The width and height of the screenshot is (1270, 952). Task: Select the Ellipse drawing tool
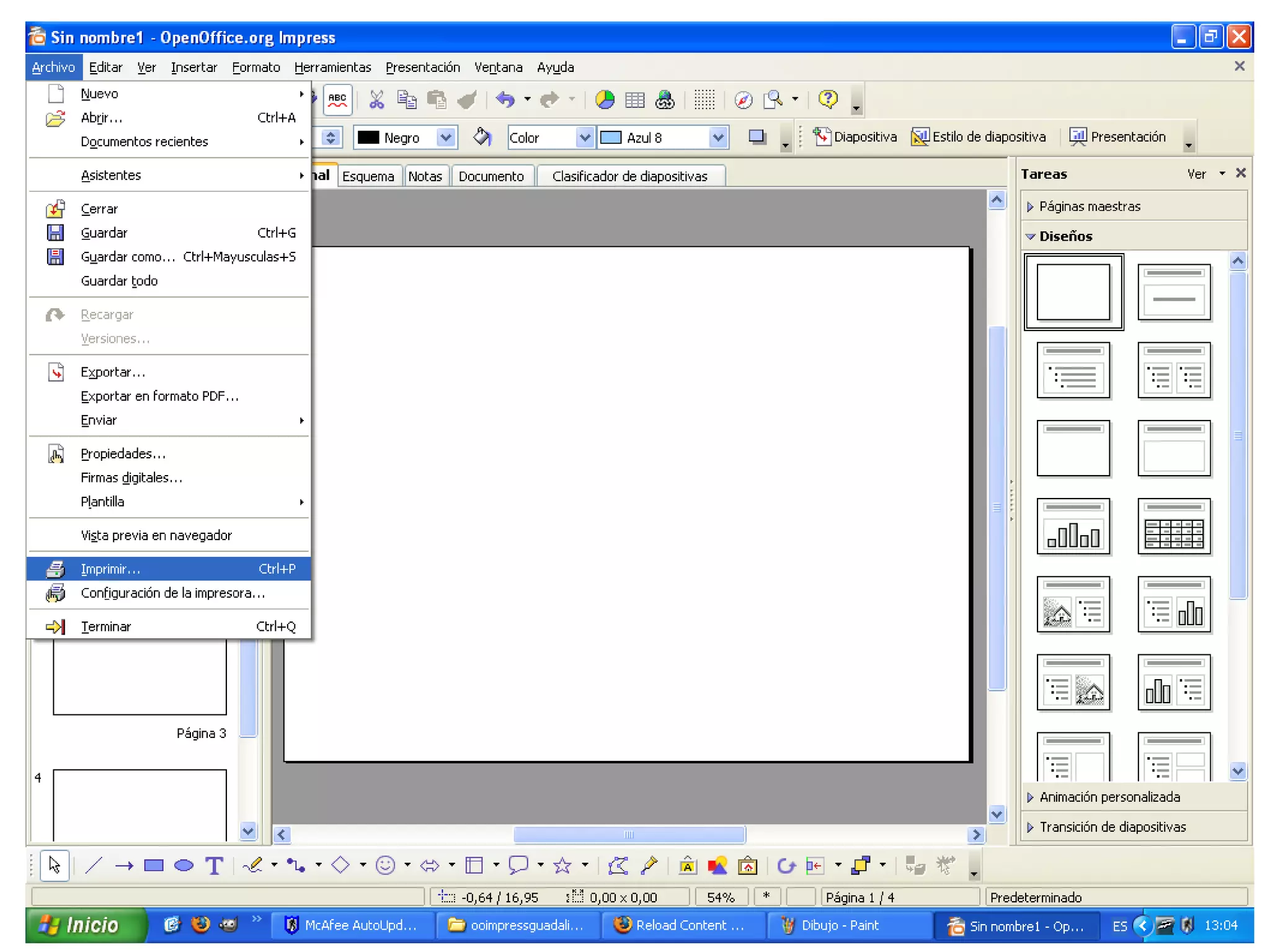tap(184, 865)
